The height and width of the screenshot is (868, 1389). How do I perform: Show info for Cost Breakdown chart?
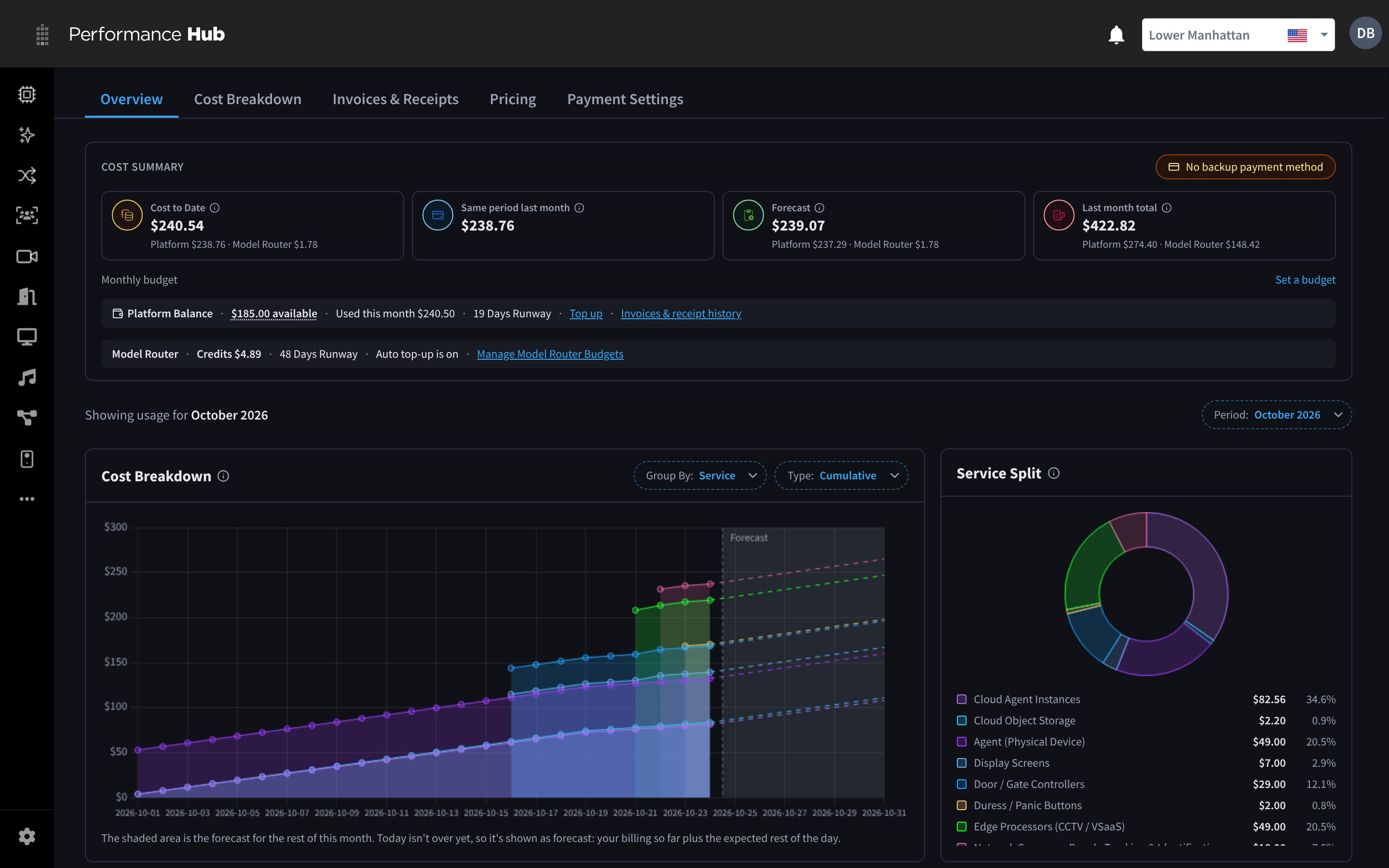coord(223,476)
